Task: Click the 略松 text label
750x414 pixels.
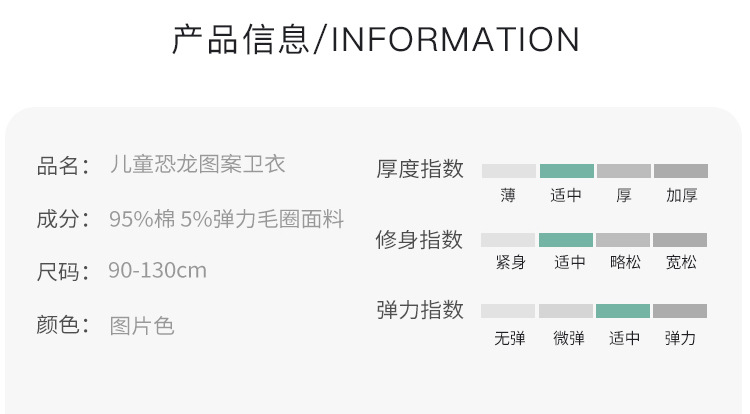Action: (624, 263)
